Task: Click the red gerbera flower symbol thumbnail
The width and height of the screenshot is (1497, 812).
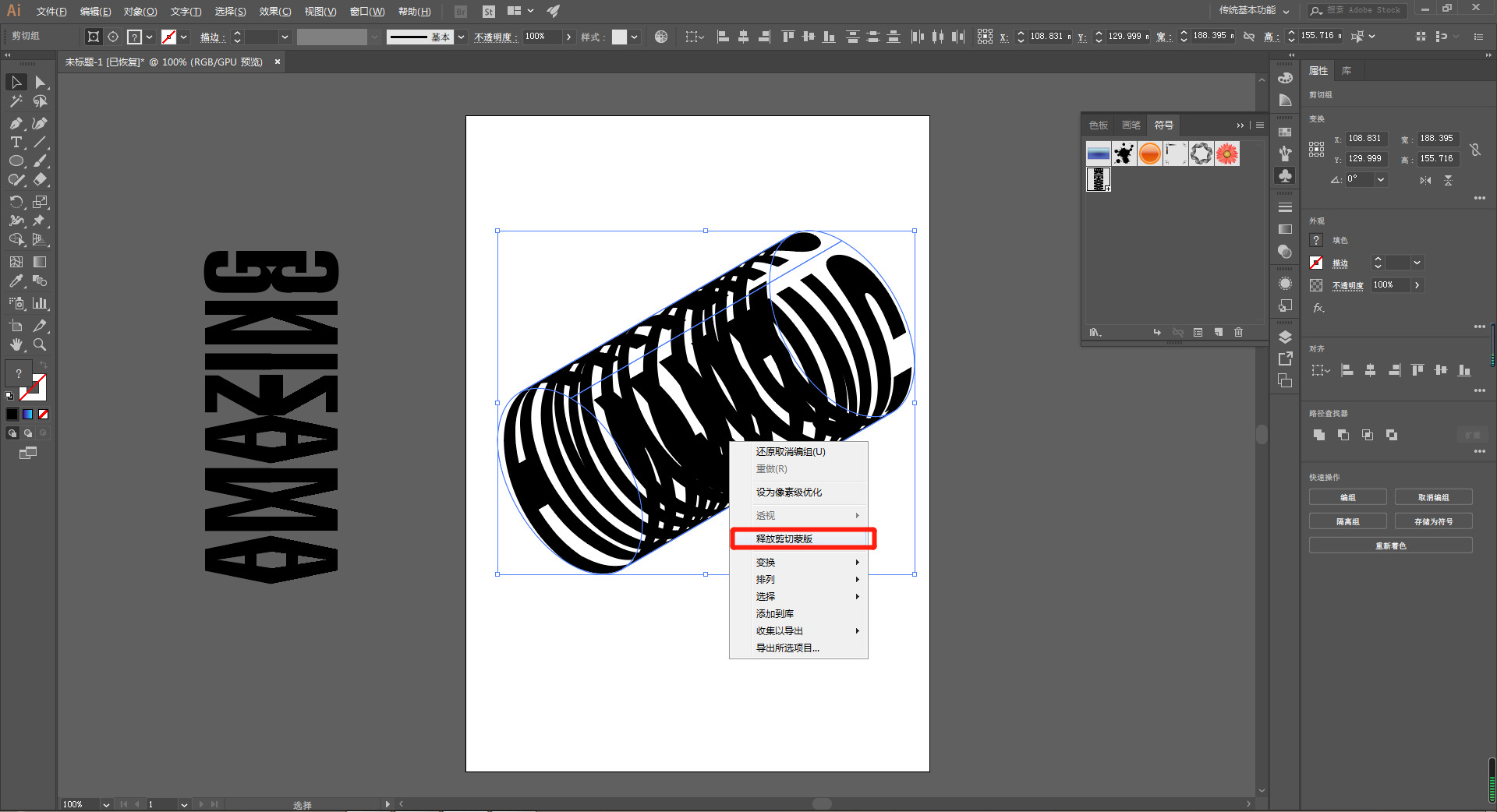Action: tap(1226, 154)
